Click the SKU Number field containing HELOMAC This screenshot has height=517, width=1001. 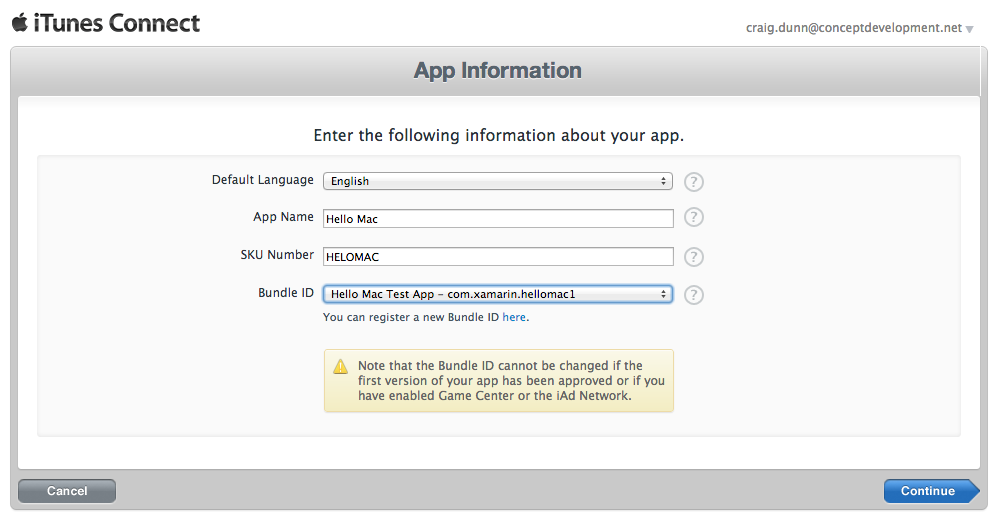[498, 257]
